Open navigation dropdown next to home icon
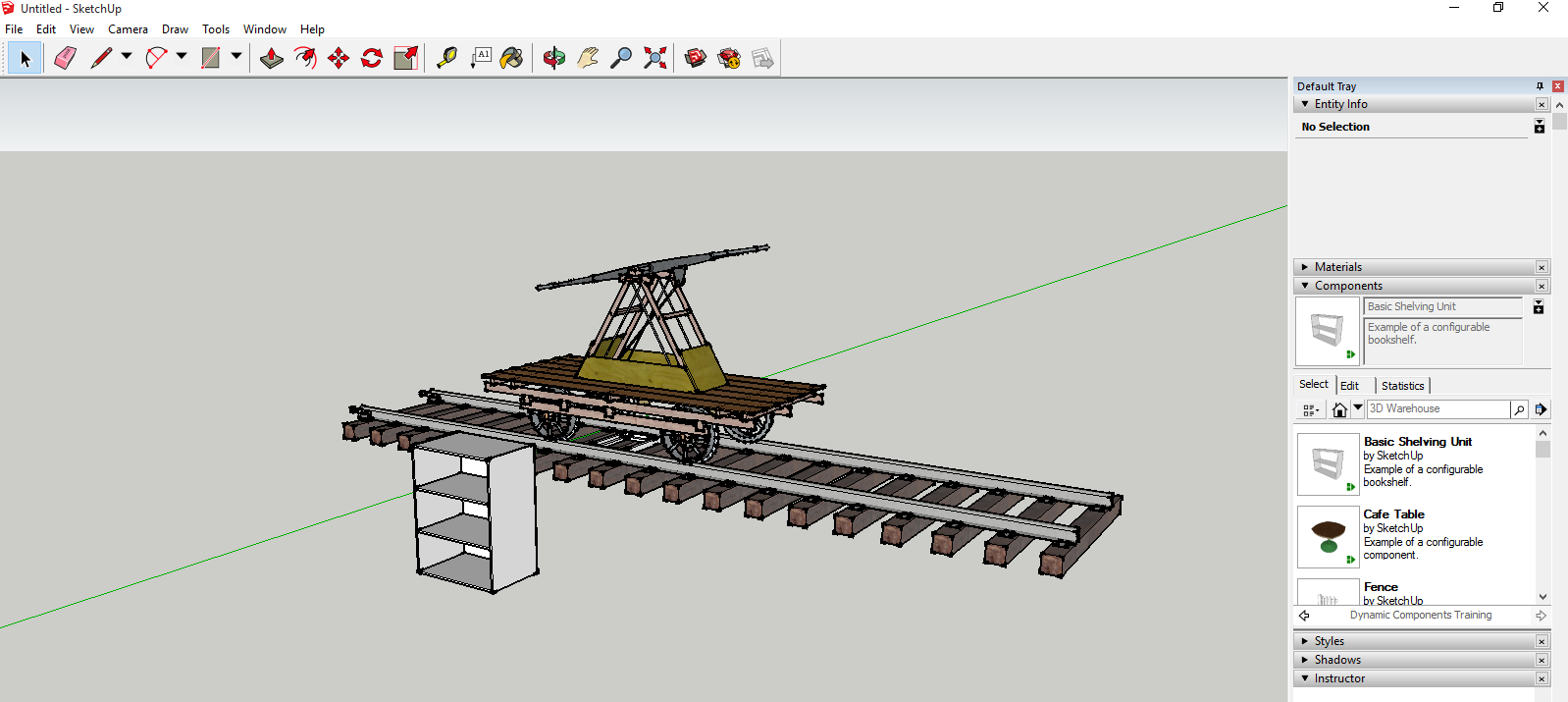The image size is (1568, 702). [1358, 408]
